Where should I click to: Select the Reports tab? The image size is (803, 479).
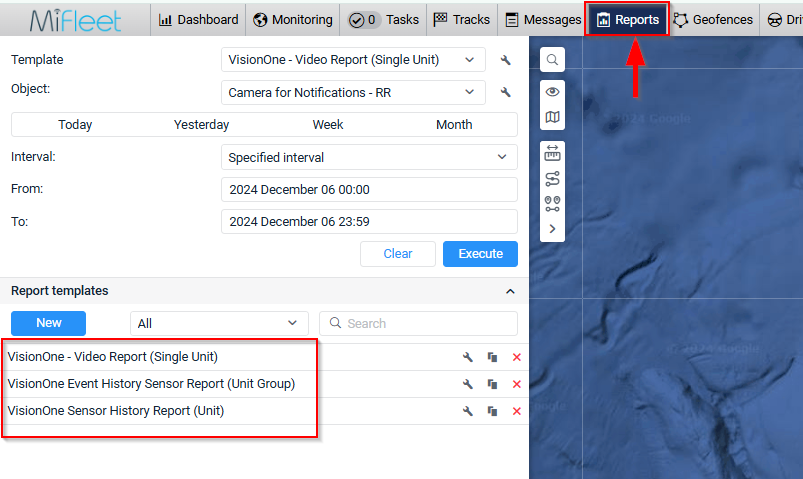(627, 19)
